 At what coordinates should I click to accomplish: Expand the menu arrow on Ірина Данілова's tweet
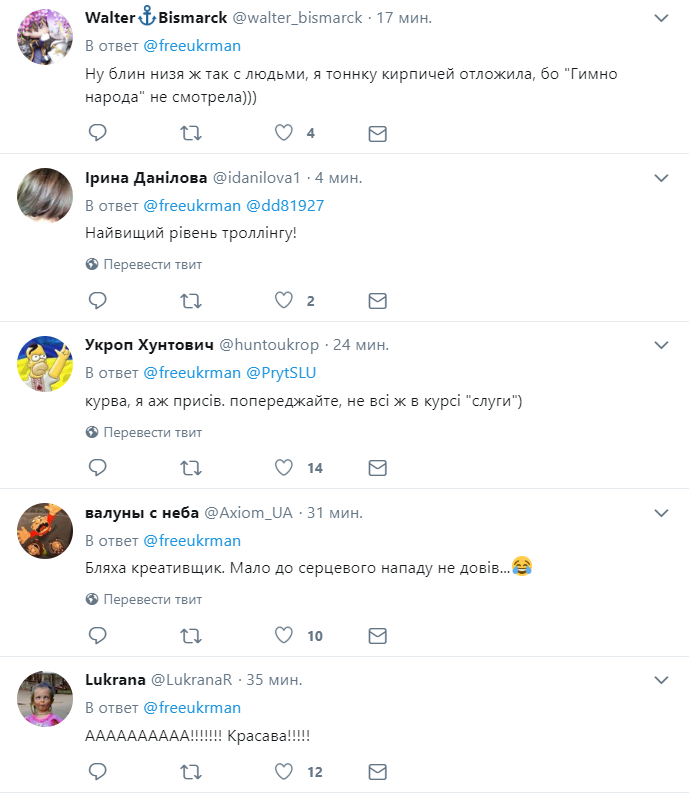tap(661, 178)
